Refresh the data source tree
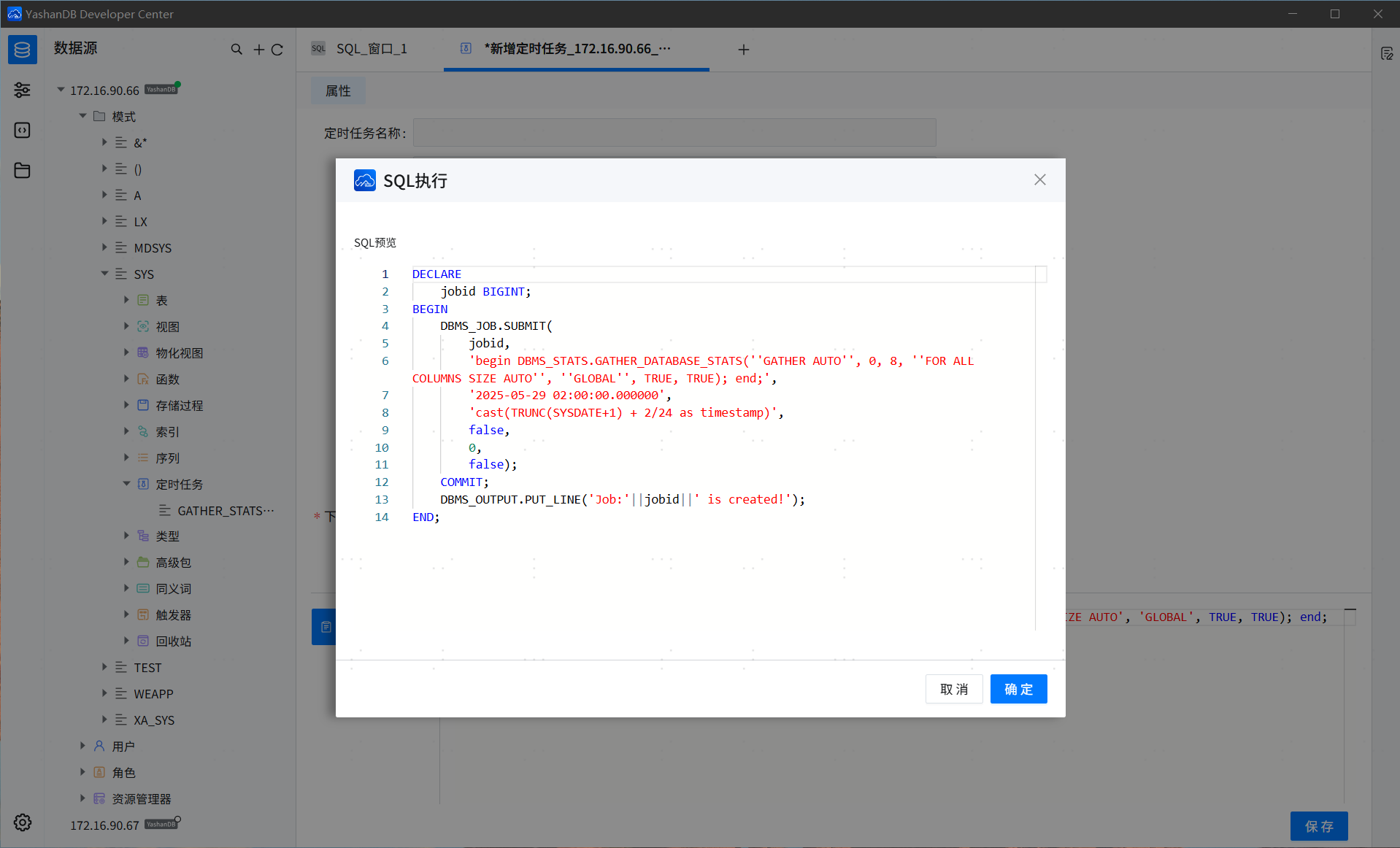Screen dimensions: 1400x848 [x=277, y=50]
